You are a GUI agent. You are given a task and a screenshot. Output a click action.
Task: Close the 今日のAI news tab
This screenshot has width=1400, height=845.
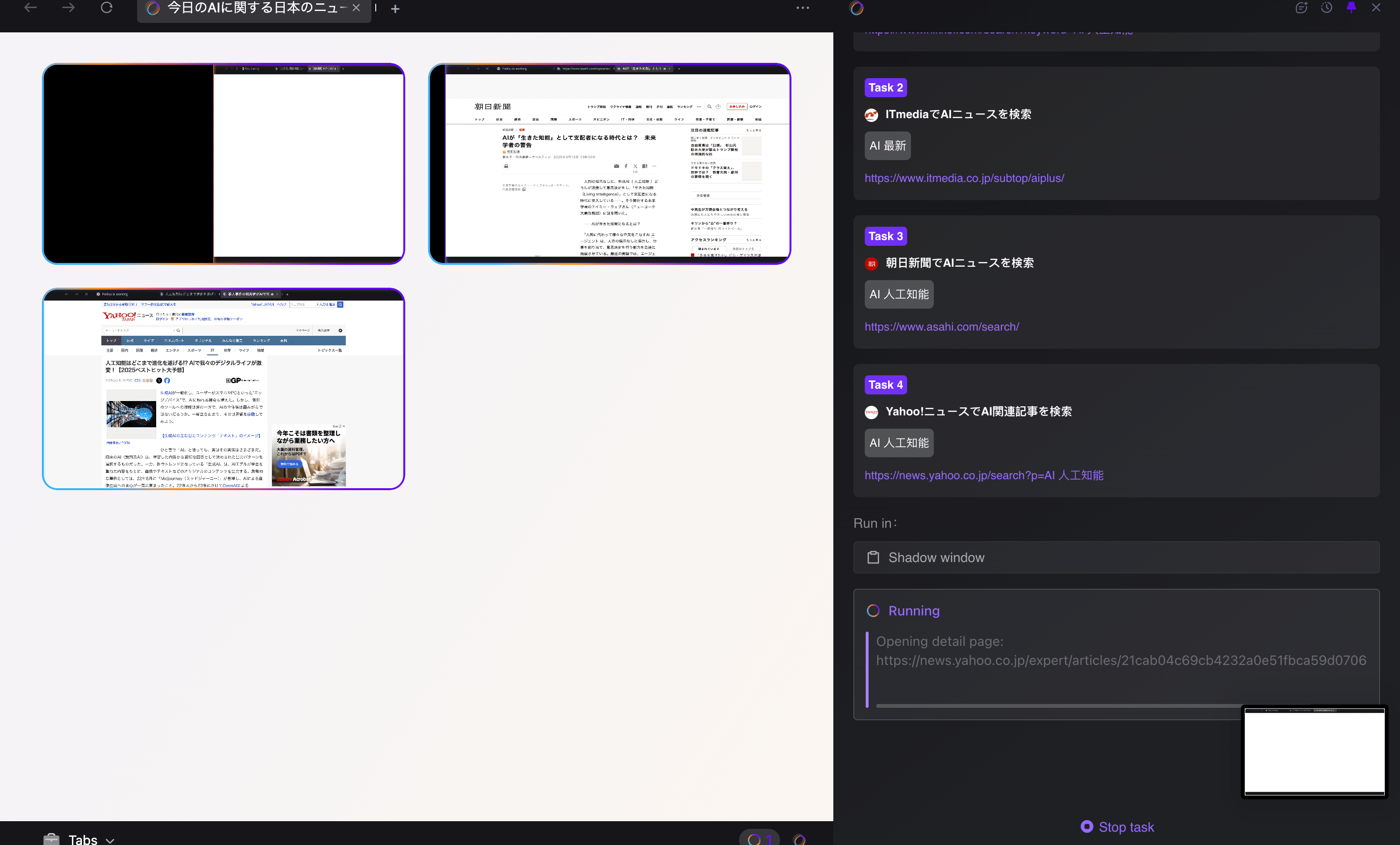(356, 8)
